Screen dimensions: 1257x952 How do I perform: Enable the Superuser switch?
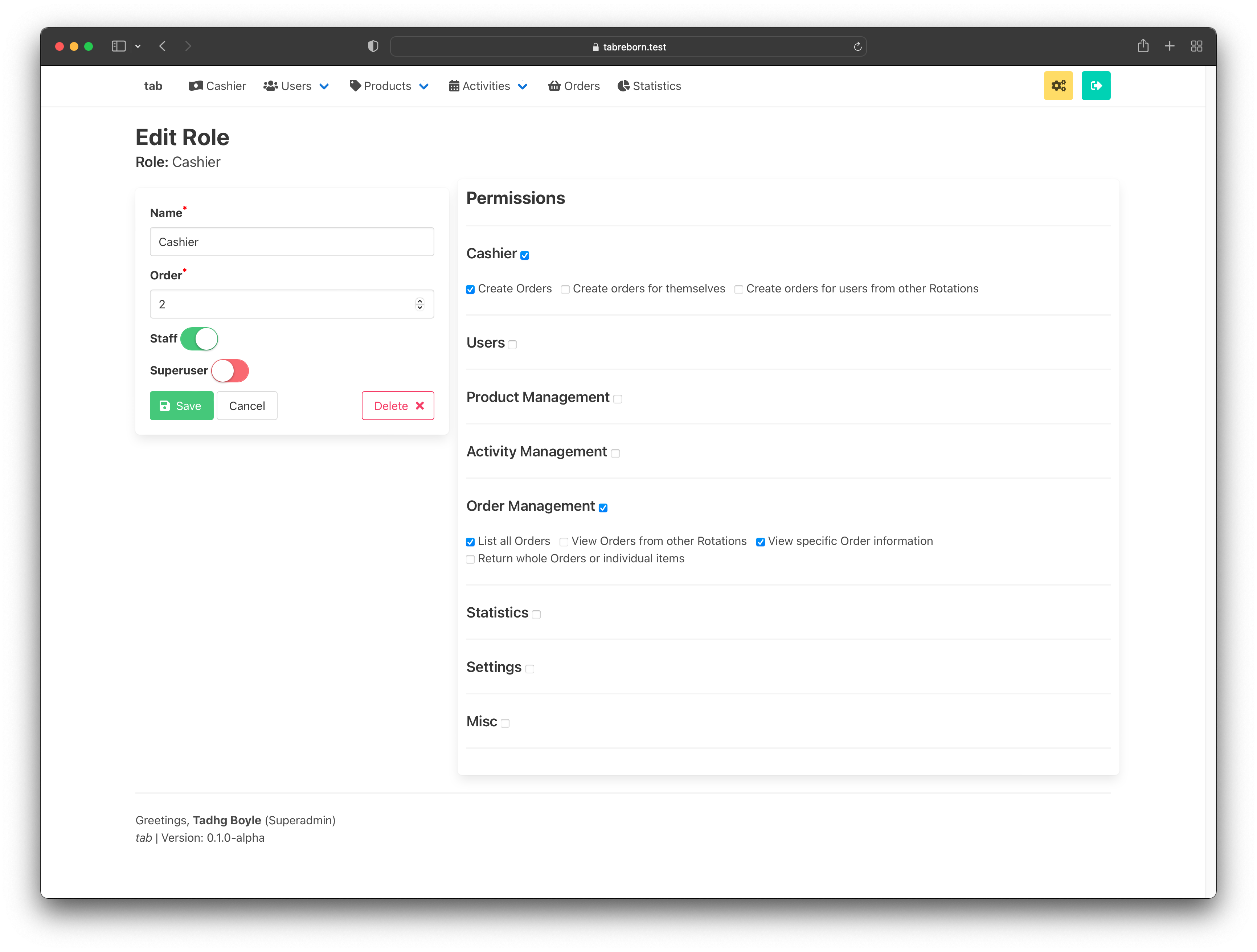pyautogui.click(x=230, y=370)
